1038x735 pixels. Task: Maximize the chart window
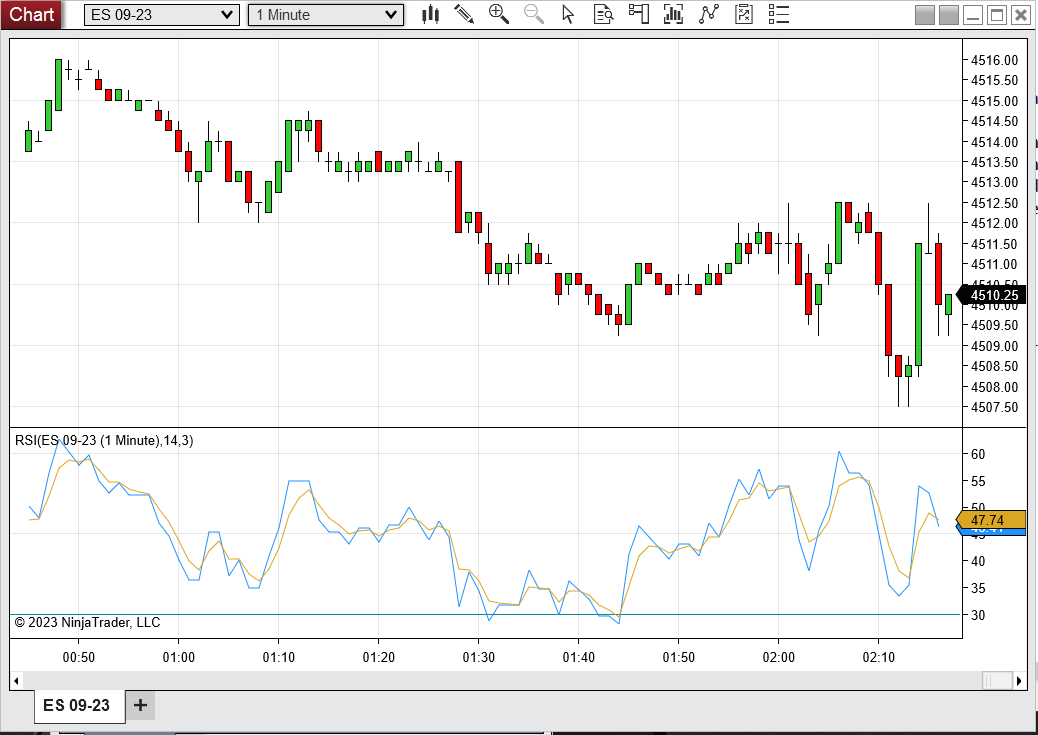click(x=996, y=15)
